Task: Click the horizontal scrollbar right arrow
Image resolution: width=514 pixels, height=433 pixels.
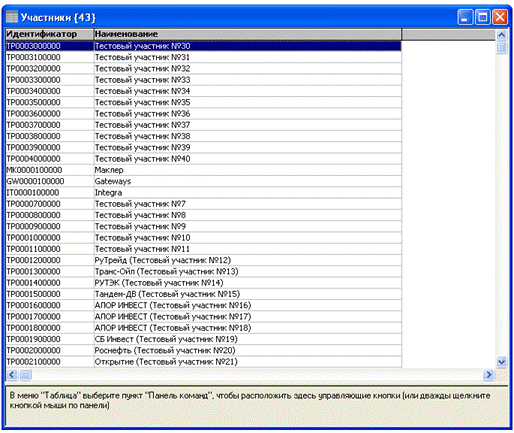Action: pos(489,375)
